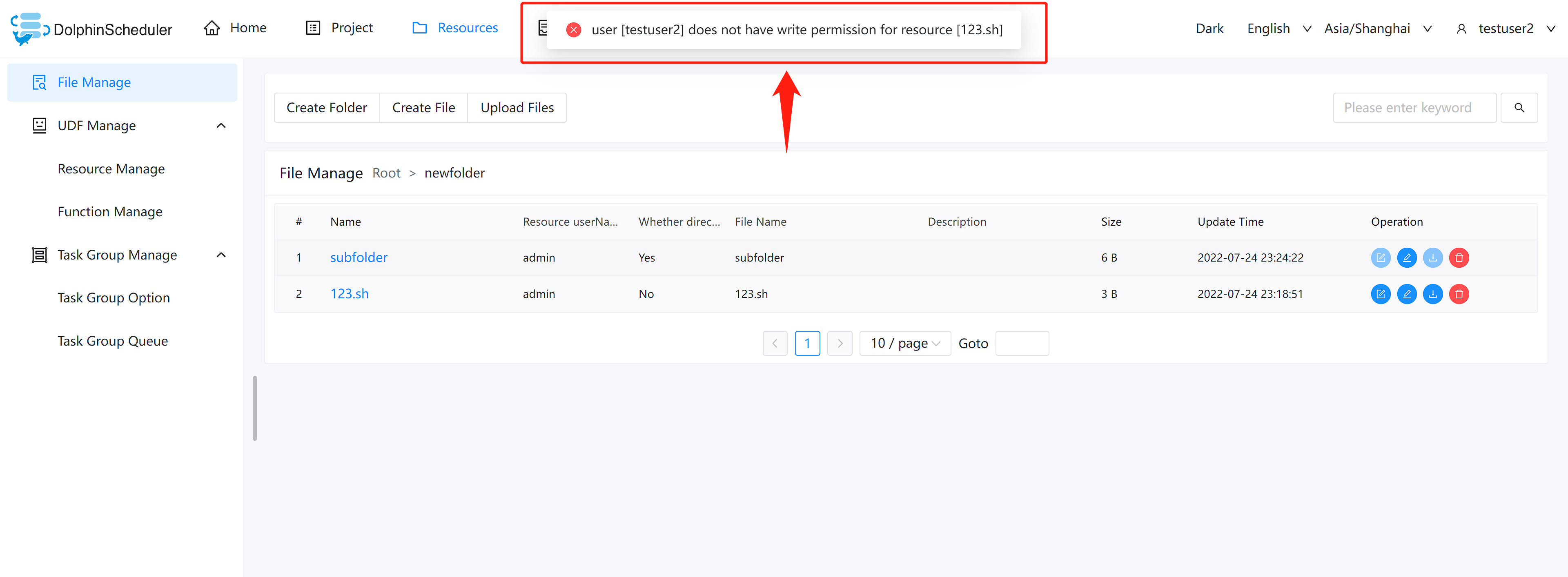Image resolution: width=1568 pixels, height=577 pixels.
Task: Go to the Home menu
Action: 236,28
